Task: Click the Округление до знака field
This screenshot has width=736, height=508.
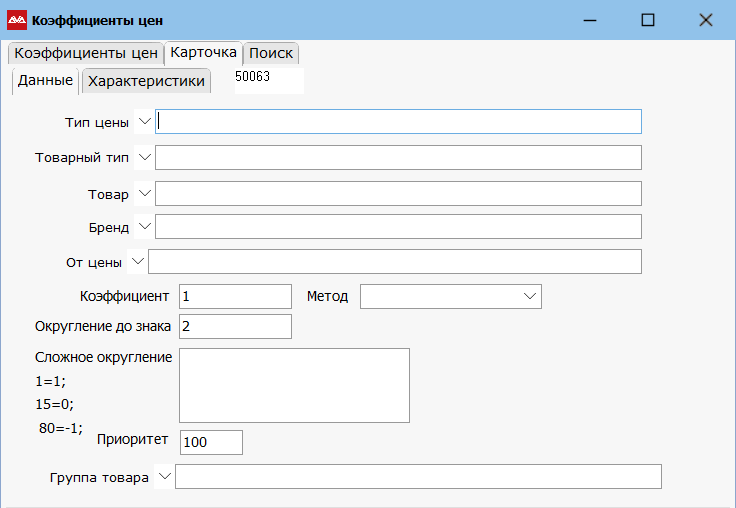Action: pyautogui.click(x=235, y=326)
